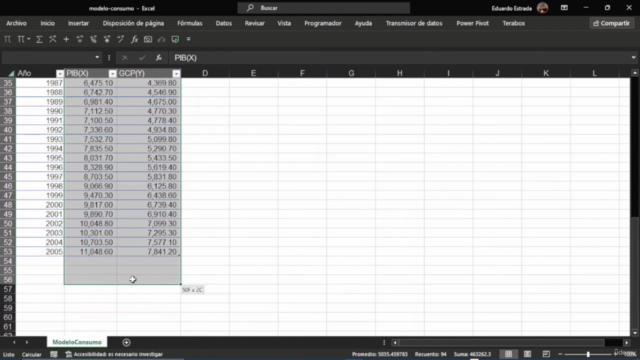This screenshot has width=640, height=360.
Task: Click the Compartir button
Action: [611, 23]
